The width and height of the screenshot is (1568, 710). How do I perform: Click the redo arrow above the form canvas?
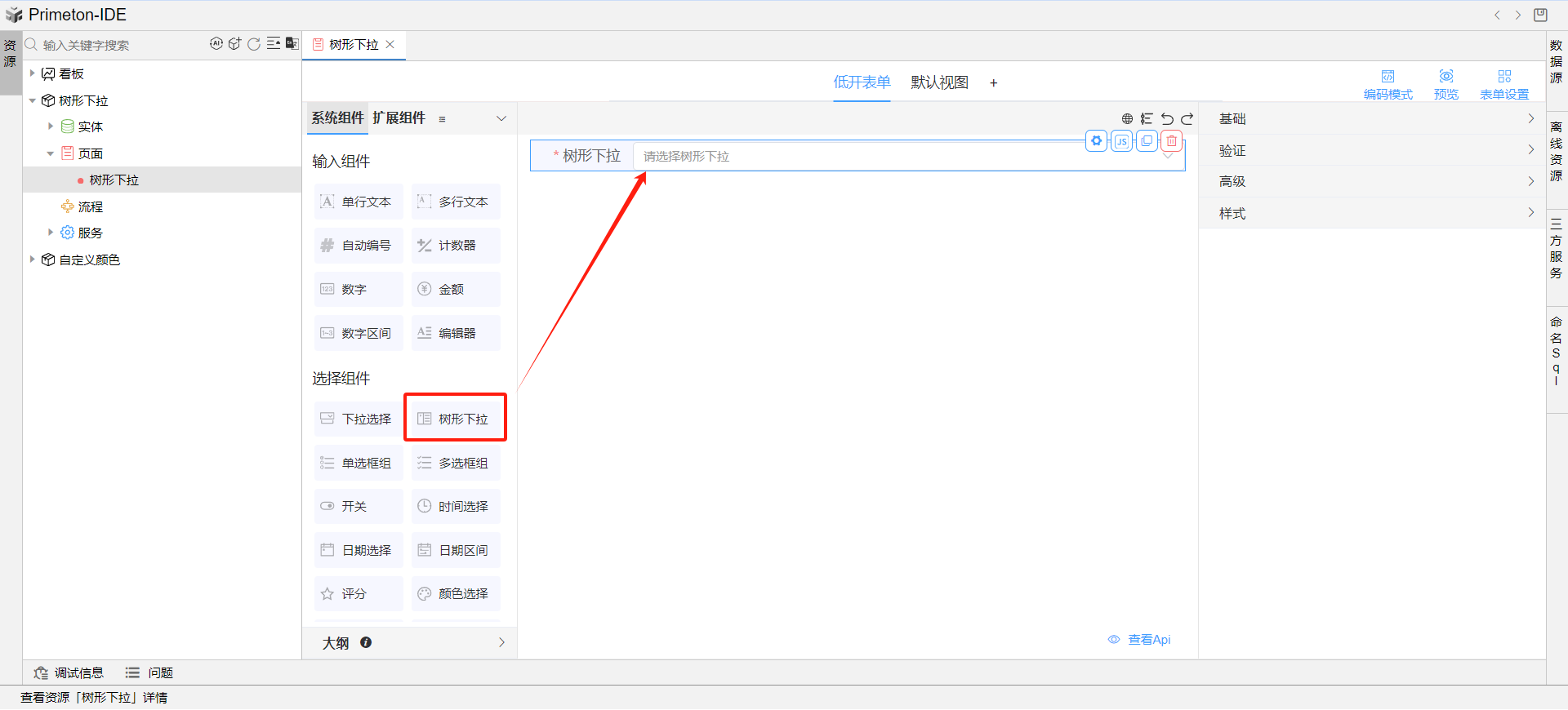pos(1187,119)
